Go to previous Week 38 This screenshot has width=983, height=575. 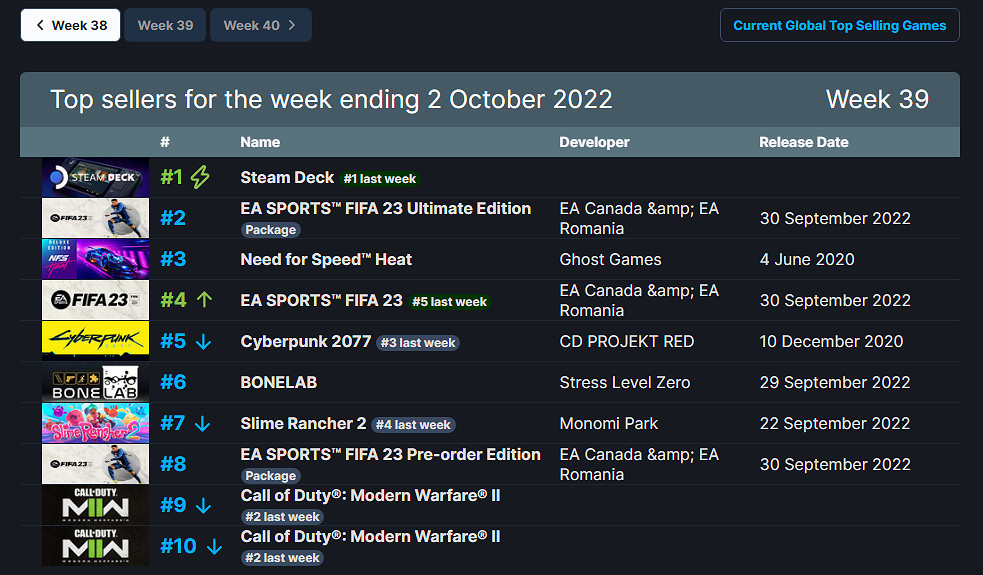coord(71,25)
